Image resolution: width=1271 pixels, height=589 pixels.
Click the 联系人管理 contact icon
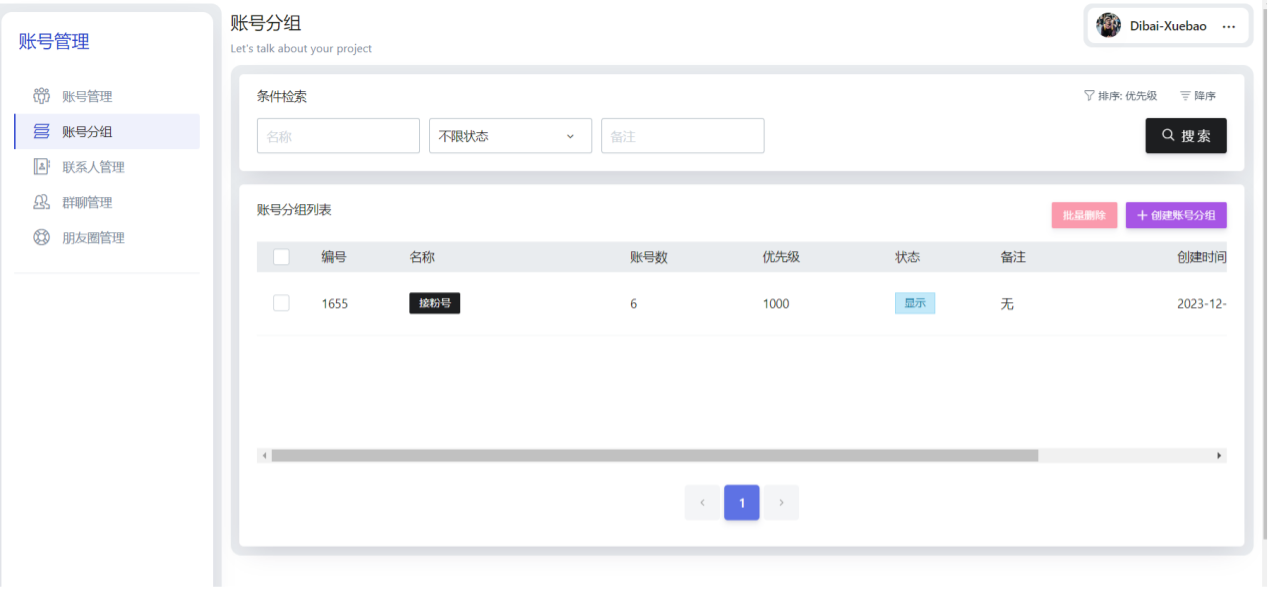pos(42,167)
